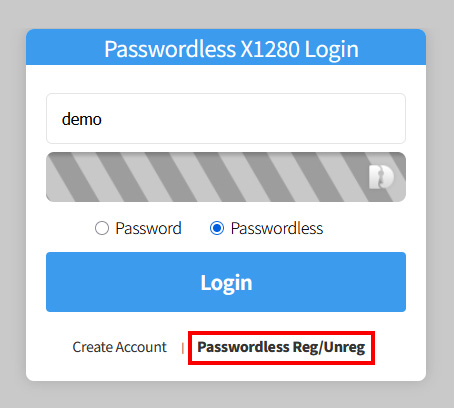454x408 pixels.
Task: Focus the username field containing demo
Action: [226, 119]
